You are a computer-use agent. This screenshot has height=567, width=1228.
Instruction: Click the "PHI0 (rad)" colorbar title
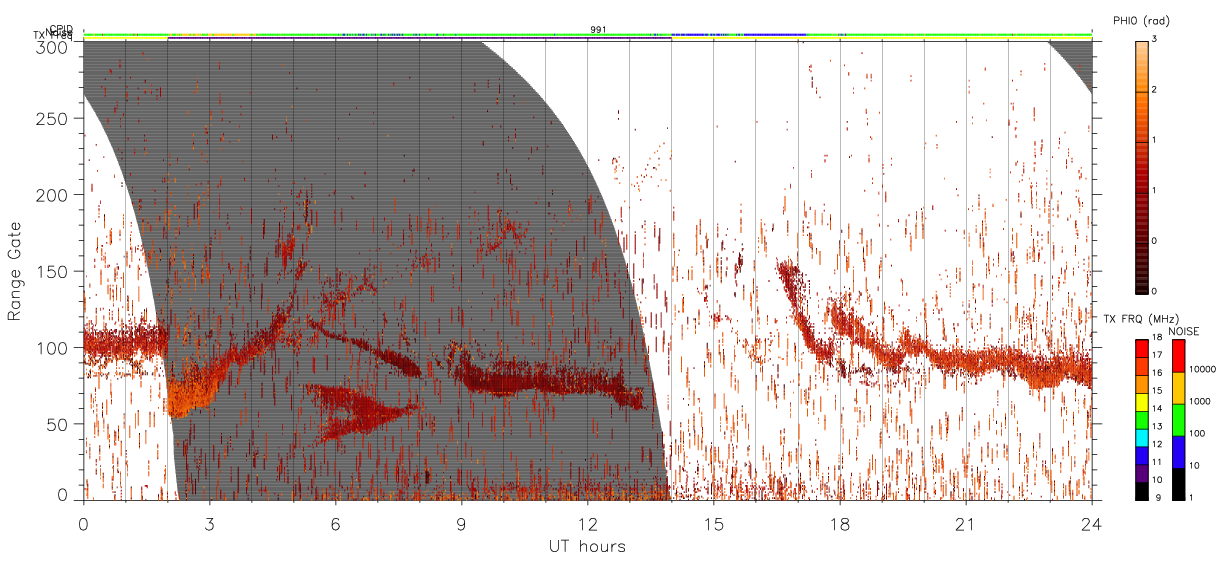click(1142, 20)
